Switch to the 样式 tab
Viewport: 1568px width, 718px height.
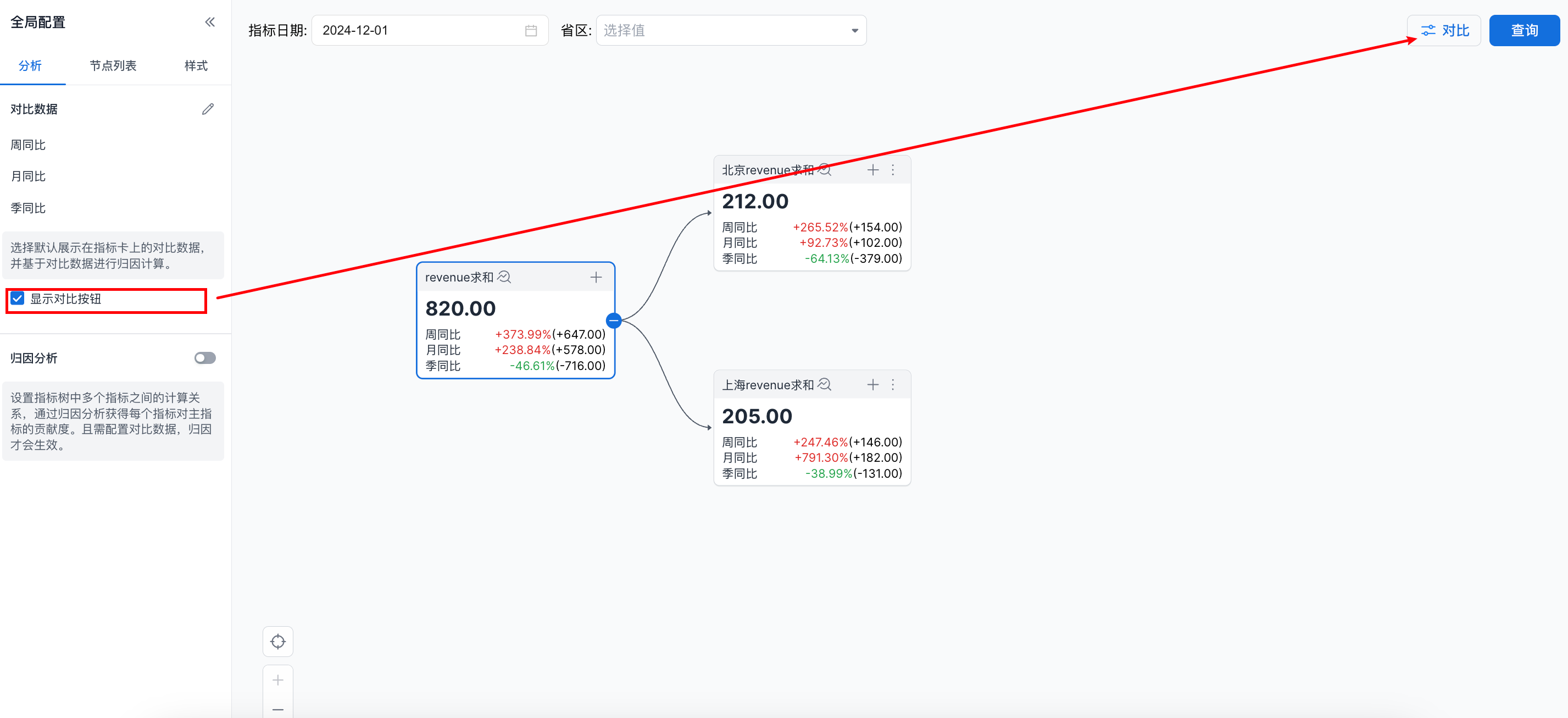coord(196,66)
